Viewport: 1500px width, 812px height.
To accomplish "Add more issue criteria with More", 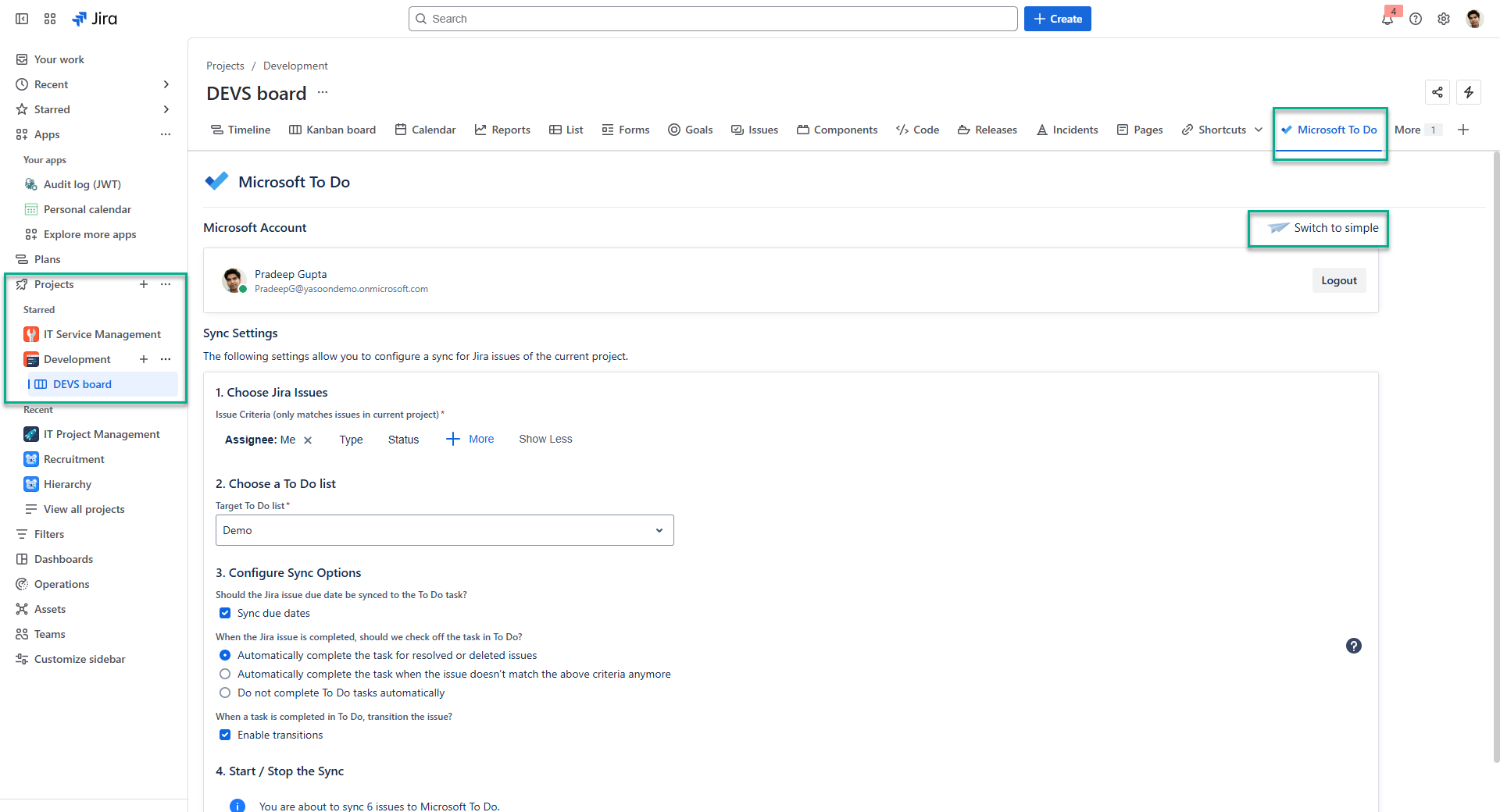I will pos(470,439).
